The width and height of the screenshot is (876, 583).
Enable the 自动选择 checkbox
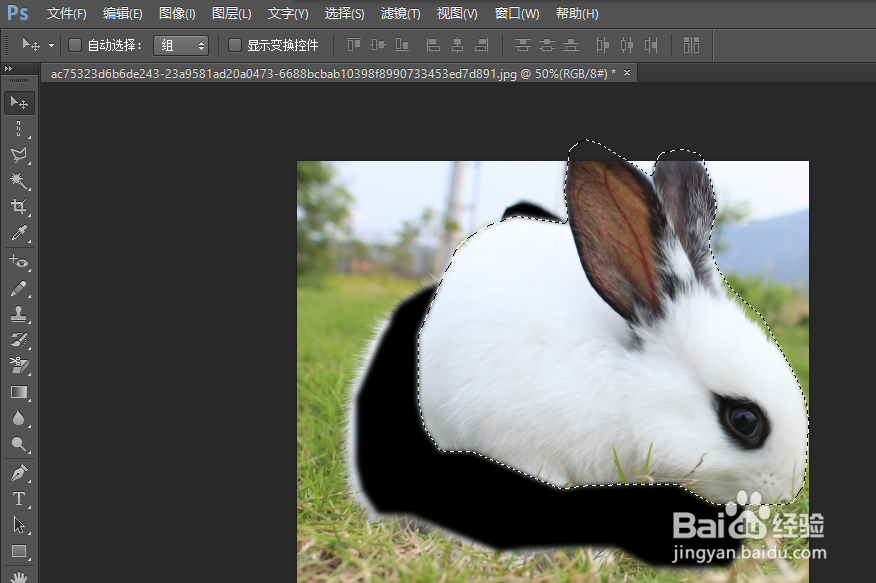(74, 45)
